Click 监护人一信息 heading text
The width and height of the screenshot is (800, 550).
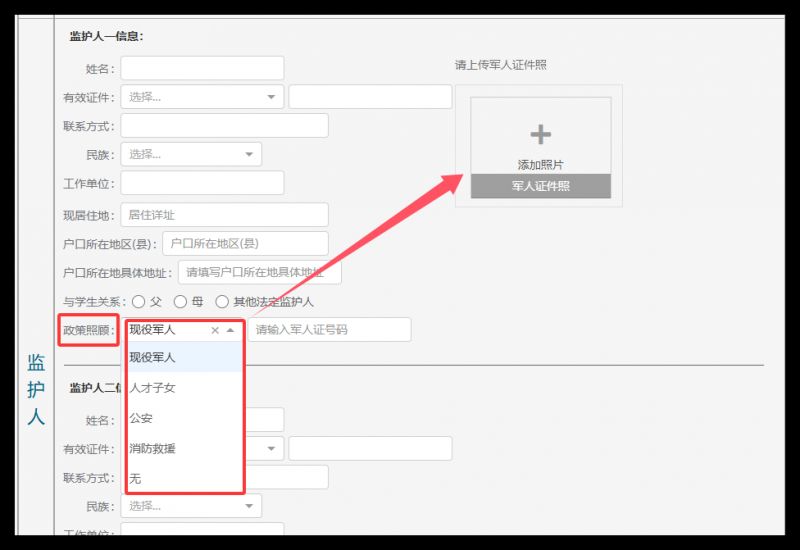107,36
